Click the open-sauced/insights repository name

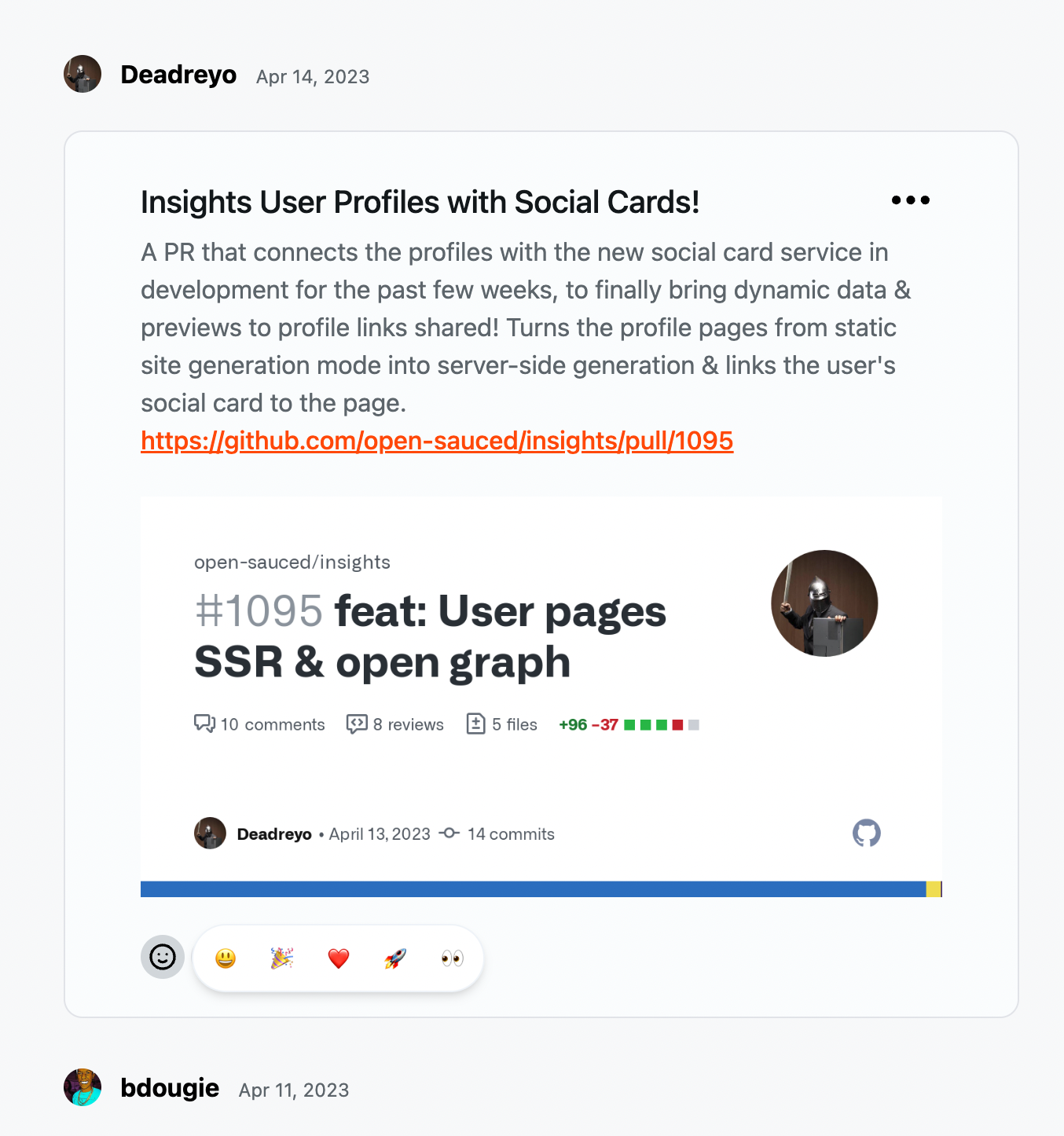[x=292, y=562]
